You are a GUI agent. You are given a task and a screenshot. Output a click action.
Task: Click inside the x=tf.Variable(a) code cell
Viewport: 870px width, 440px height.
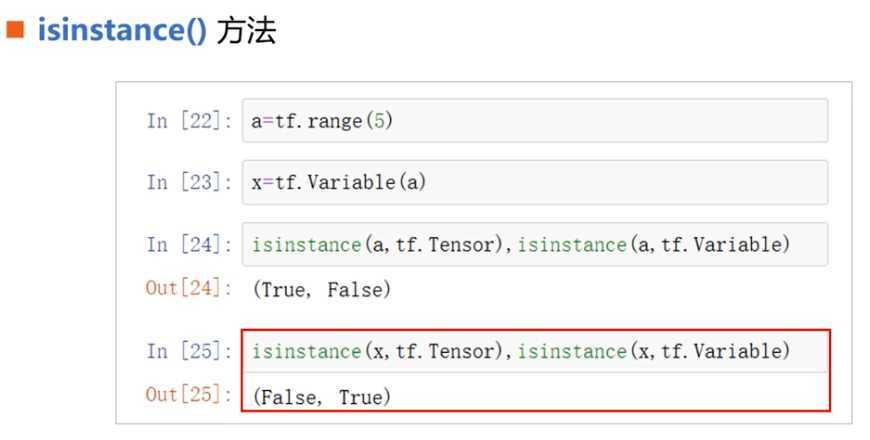(535, 183)
